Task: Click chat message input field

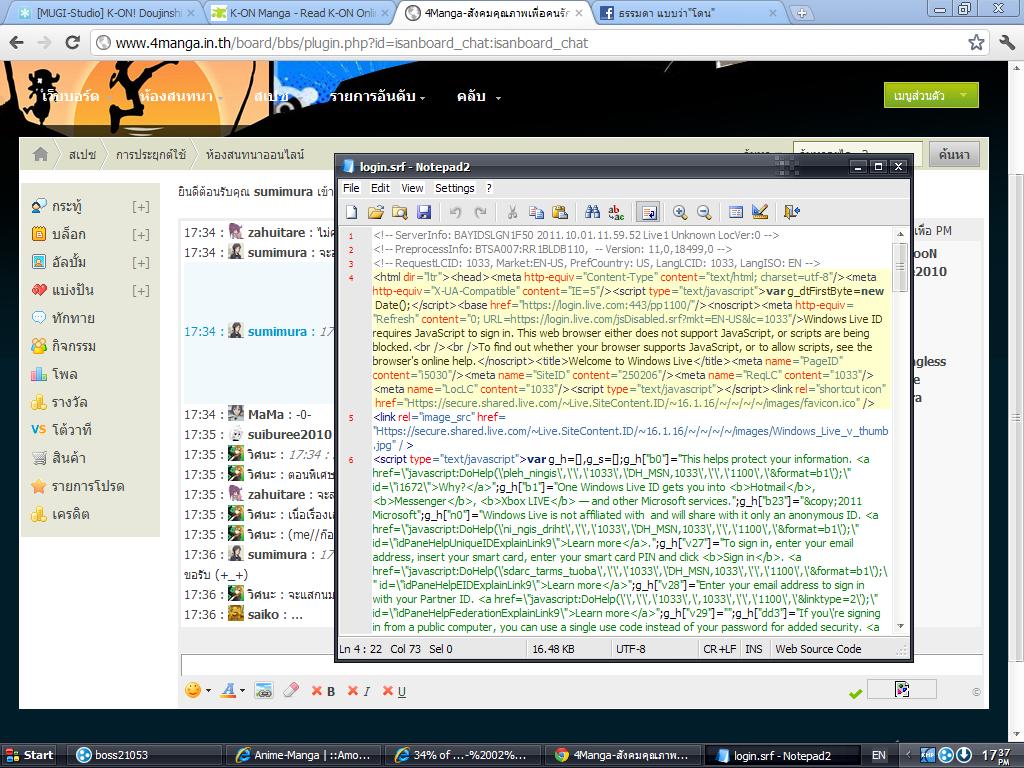Action: (582, 665)
